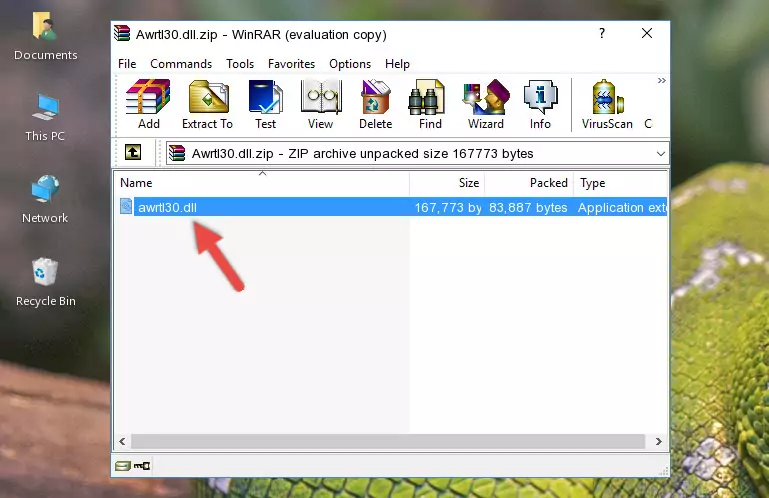Image resolution: width=769 pixels, height=498 pixels.
Task: Select the Network desktop icon
Action: (45, 199)
